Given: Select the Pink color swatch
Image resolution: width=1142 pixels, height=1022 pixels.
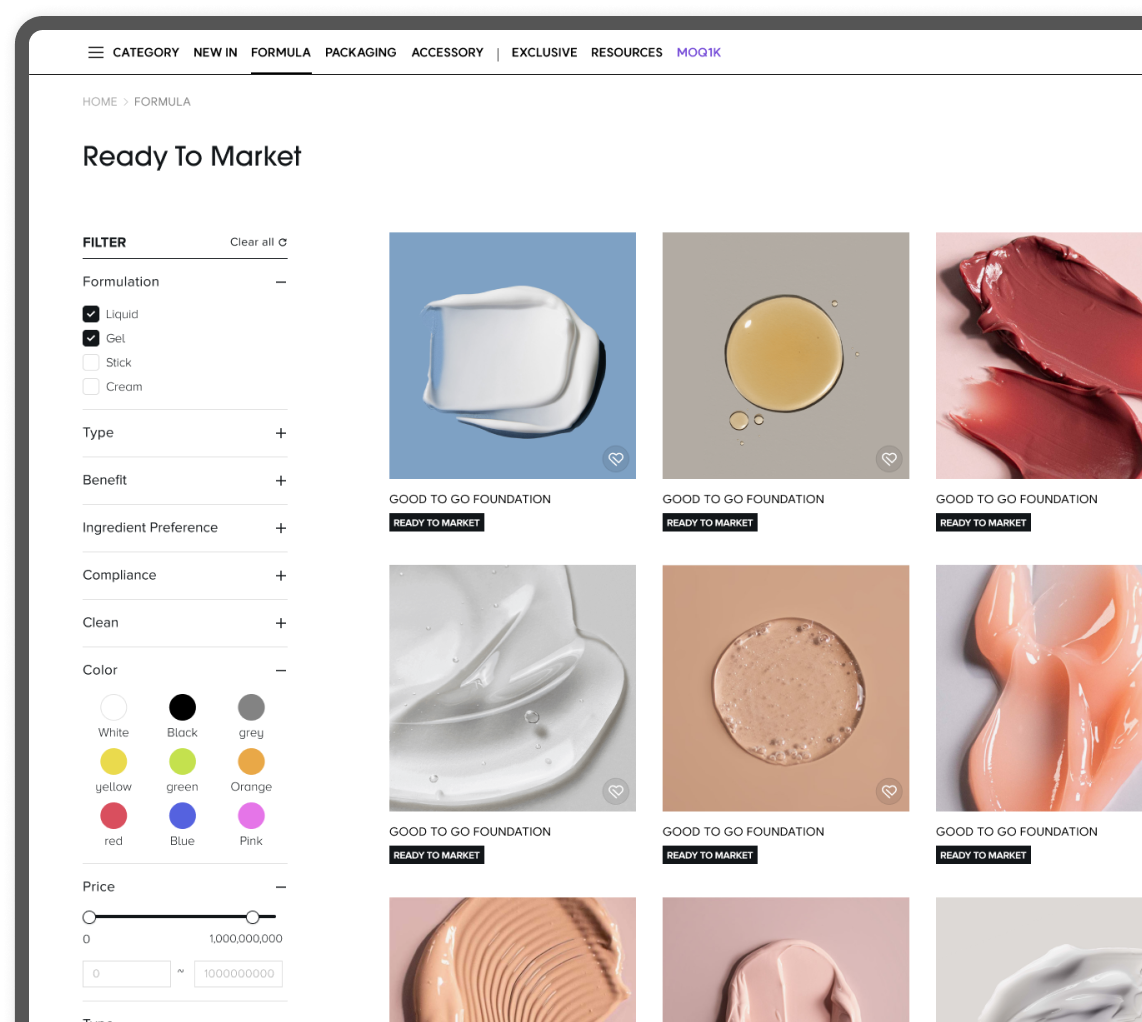Looking at the screenshot, I should [x=251, y=816].
